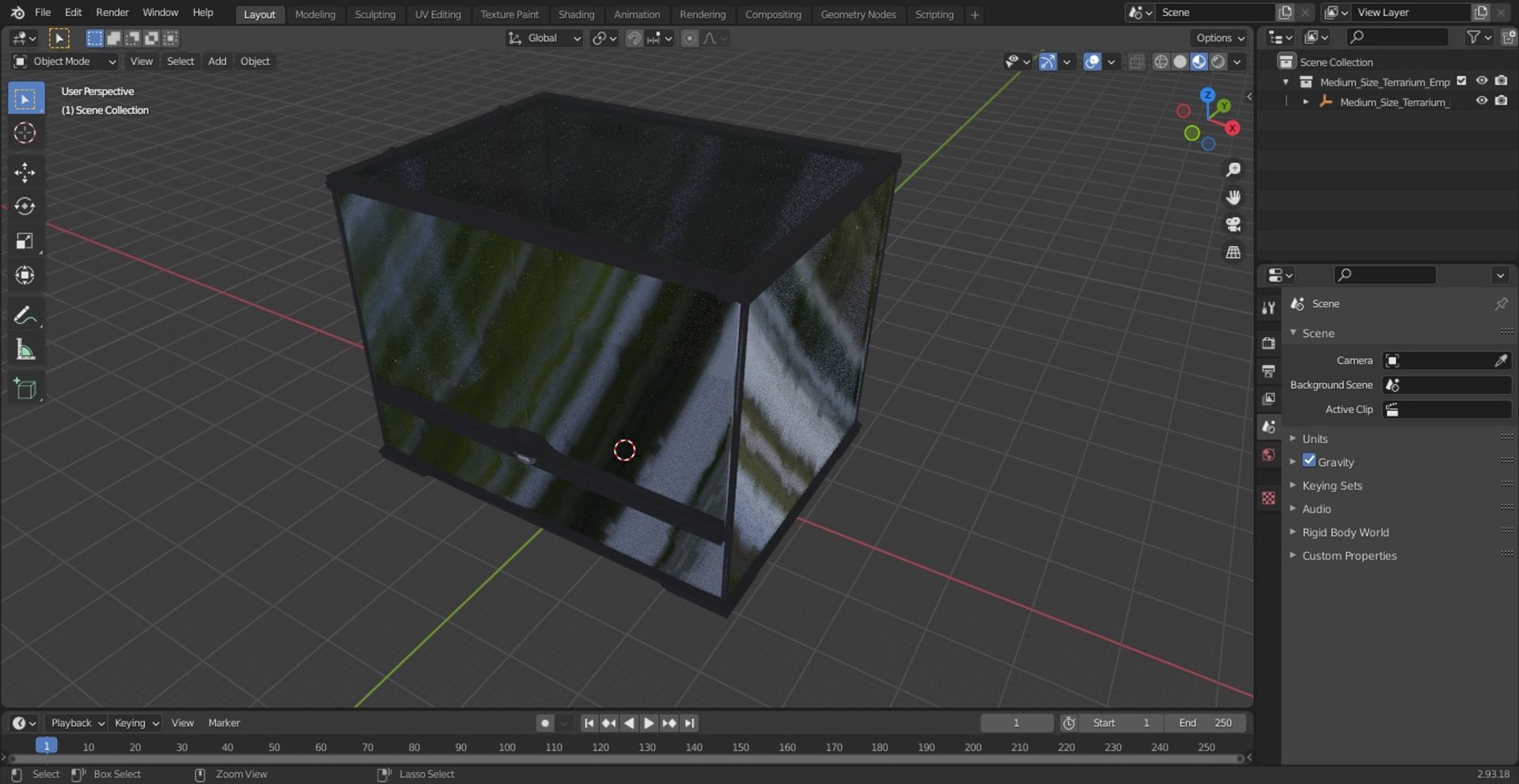This screenshot has width=1519, height=784.
Task: Open the Options dropdown in viewport
Action: coord(1219,38)
